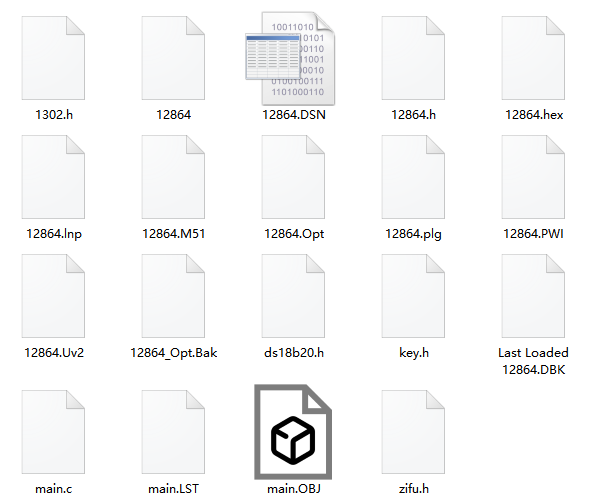Select the 12864.Opt file icon

pos(293,177)
